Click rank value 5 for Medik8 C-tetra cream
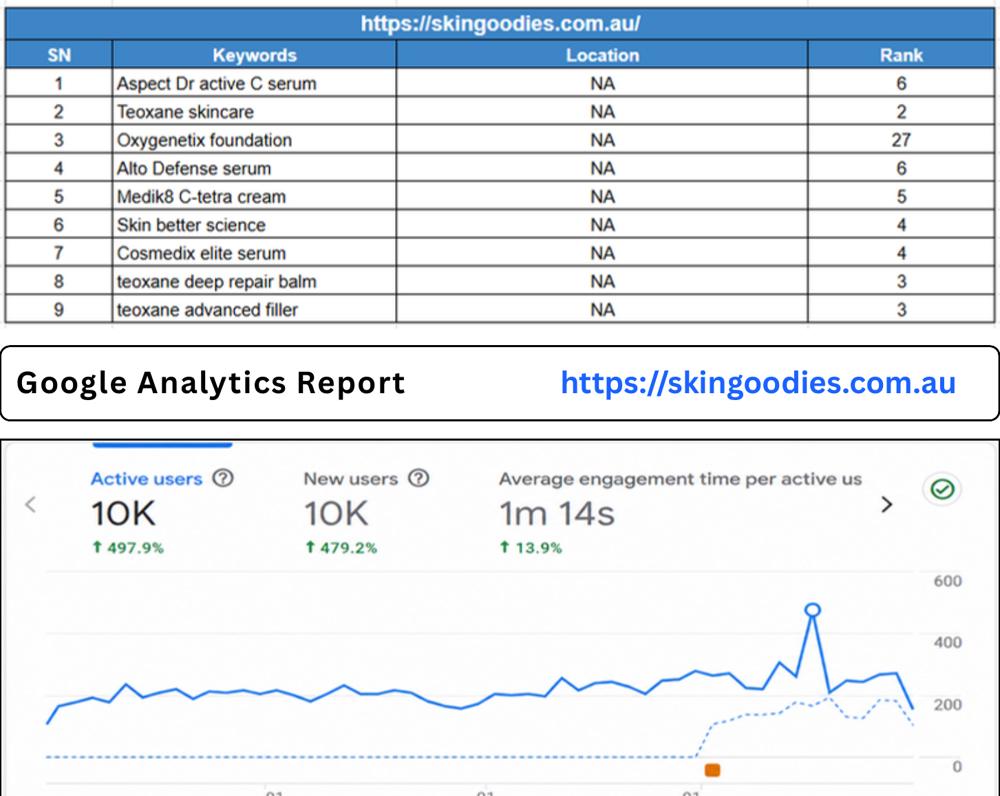This screenshot has height=796, width=1000. (x=901, y=196)
